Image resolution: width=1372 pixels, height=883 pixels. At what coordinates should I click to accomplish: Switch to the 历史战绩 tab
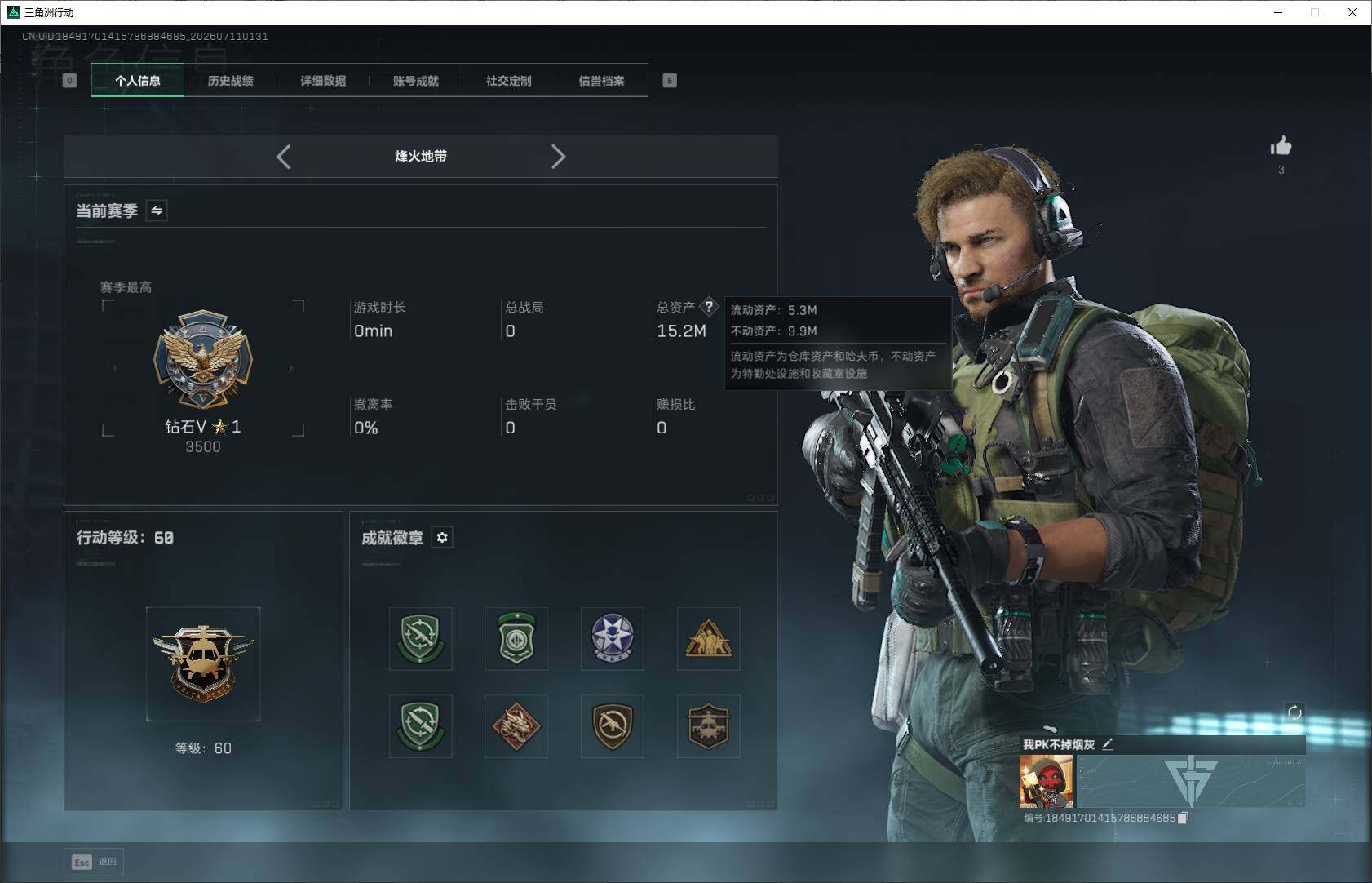pos(231,81)
